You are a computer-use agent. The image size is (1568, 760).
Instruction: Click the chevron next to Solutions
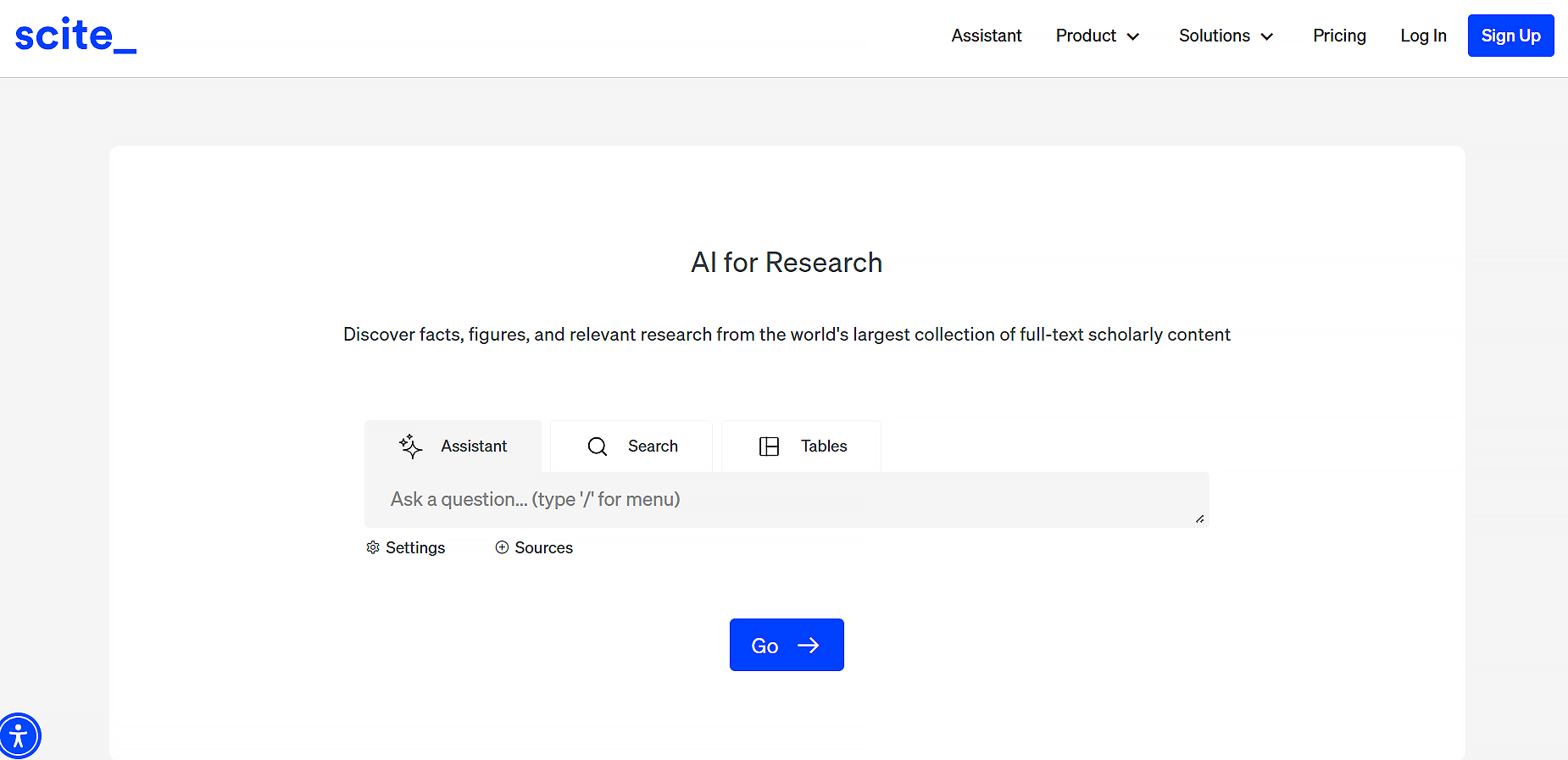tap(1267, 36)
